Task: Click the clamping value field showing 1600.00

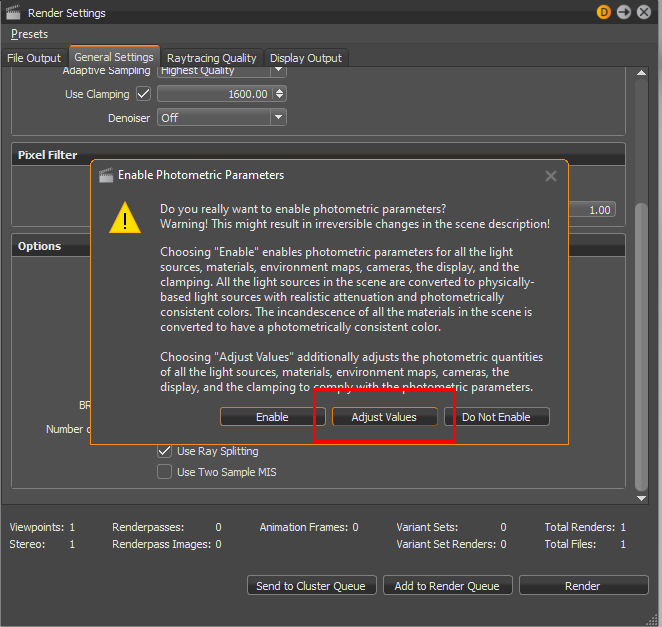Action: tap(215, 94)
